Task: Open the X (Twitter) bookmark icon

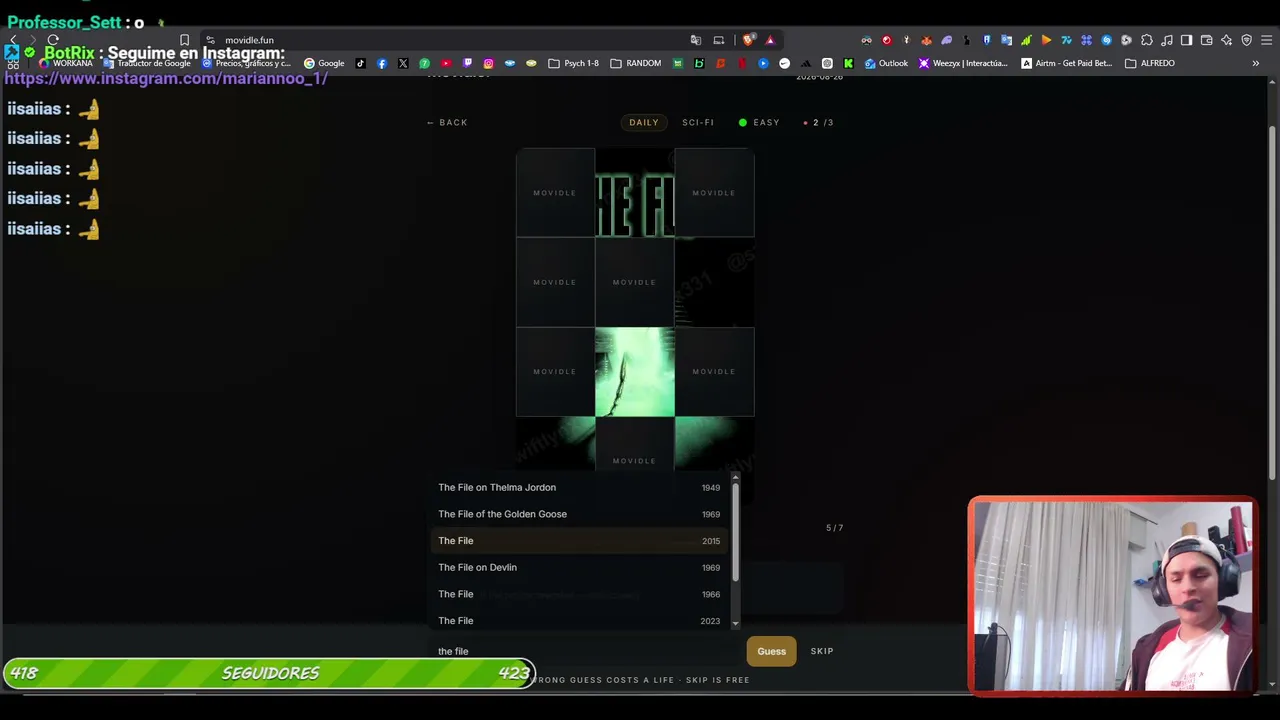Action: 403,63
